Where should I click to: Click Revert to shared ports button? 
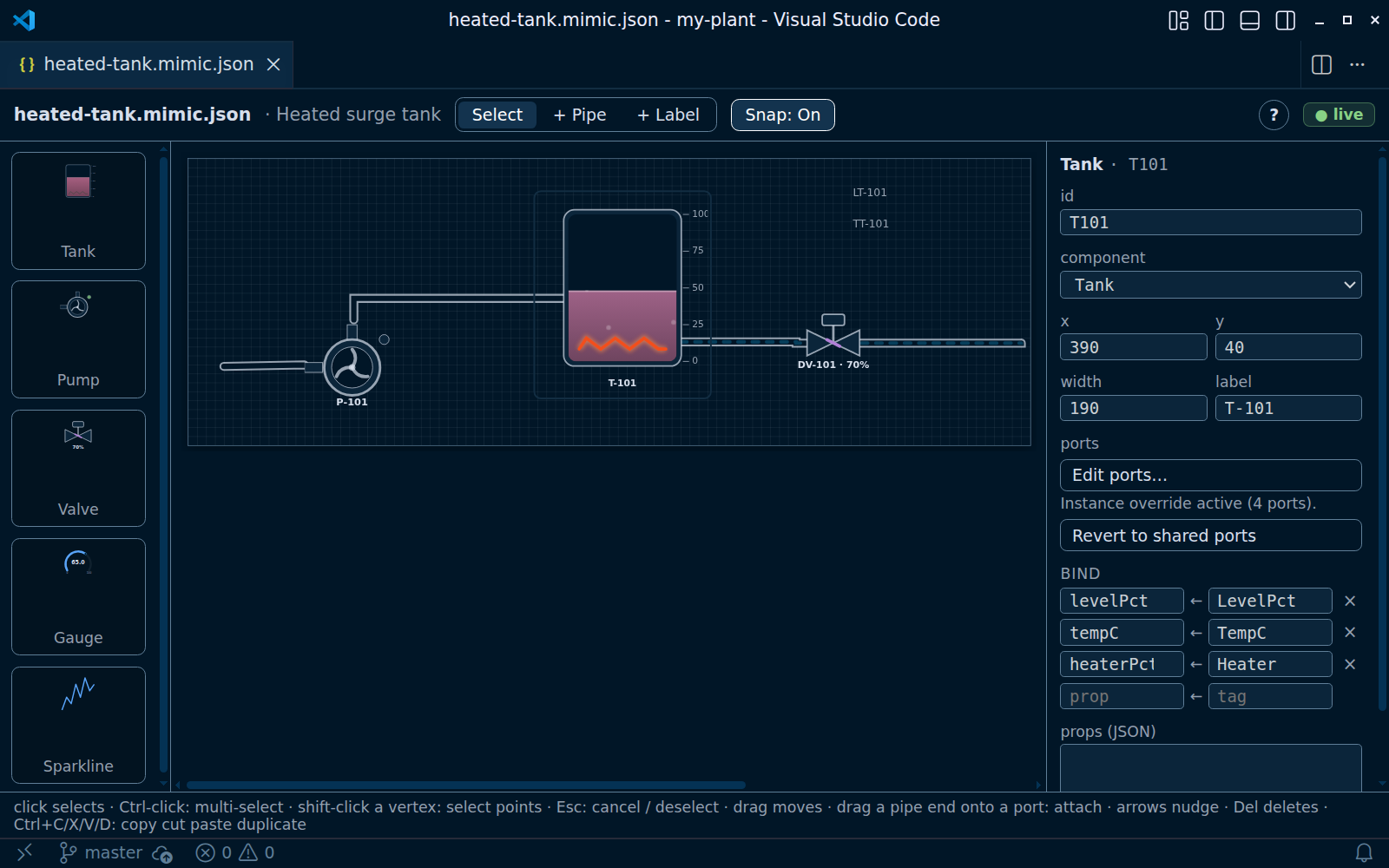pyautogui.click(x=1210, y=536)
